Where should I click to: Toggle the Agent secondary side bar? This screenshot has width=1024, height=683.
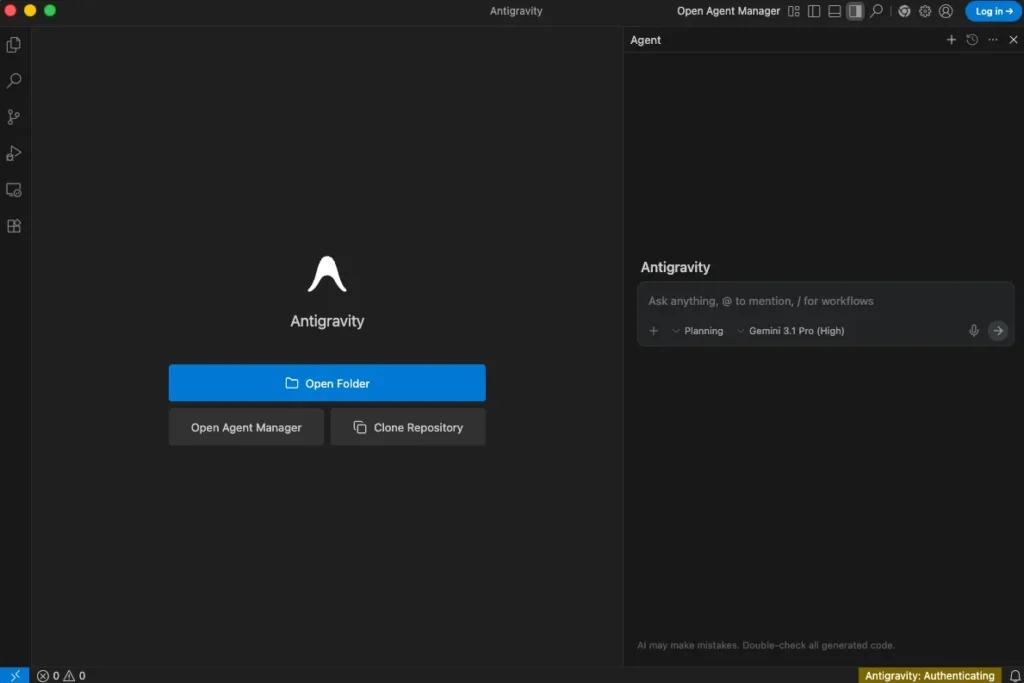pos(855,12)
